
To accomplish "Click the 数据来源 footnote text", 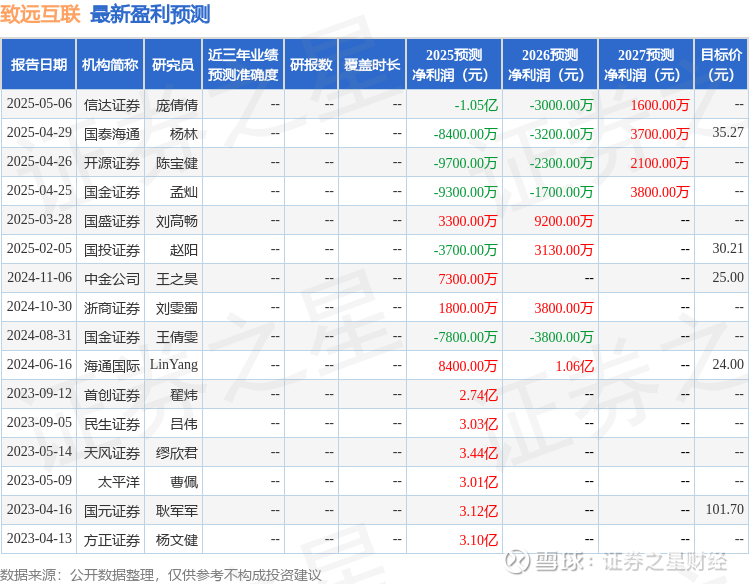I will [160, 575].
